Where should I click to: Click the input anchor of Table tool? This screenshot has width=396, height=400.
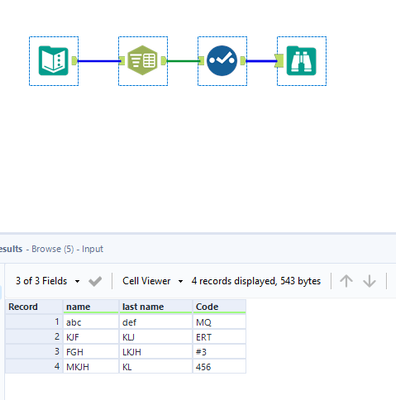[122, 61]
